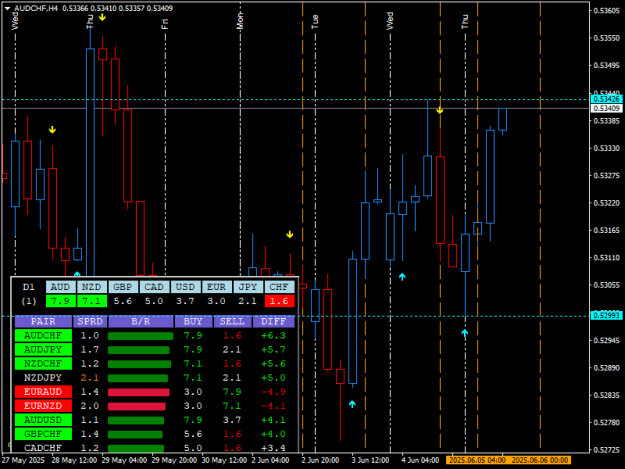Select the cyan 0.52993 price level label
The height and width of the screenshot is (469, 625).
click(x=606, y=316)
